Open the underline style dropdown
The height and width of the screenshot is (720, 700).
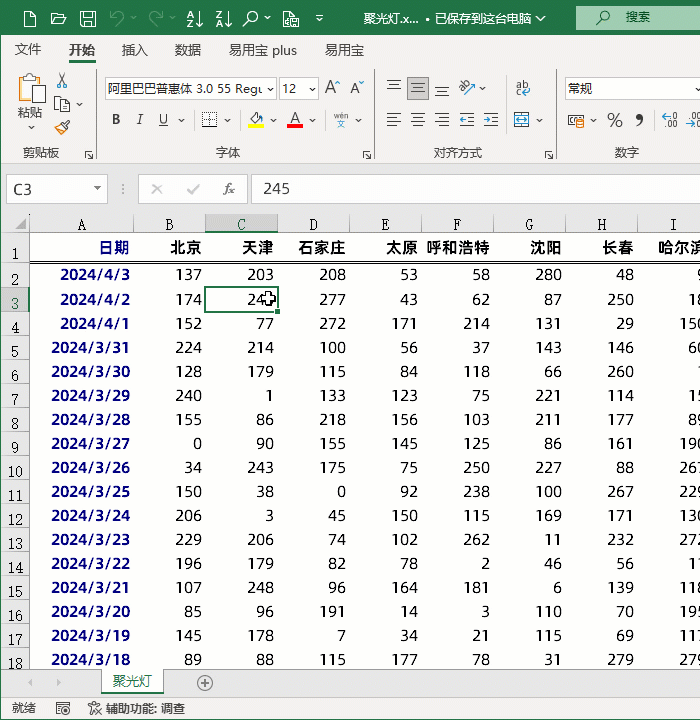pos(181,120)
